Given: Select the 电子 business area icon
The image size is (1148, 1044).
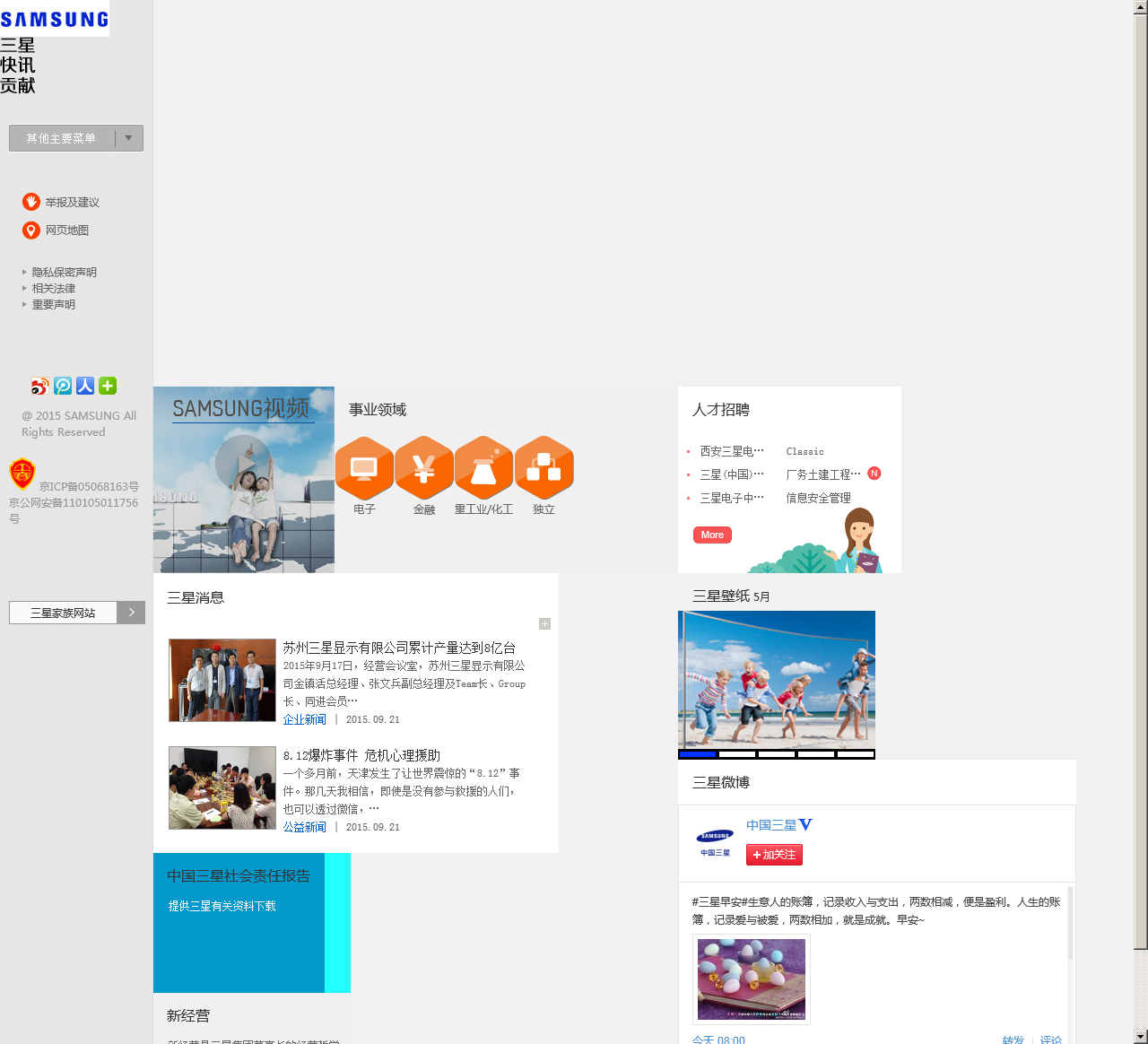Looking at the screenshot, I should click(364, 467).
